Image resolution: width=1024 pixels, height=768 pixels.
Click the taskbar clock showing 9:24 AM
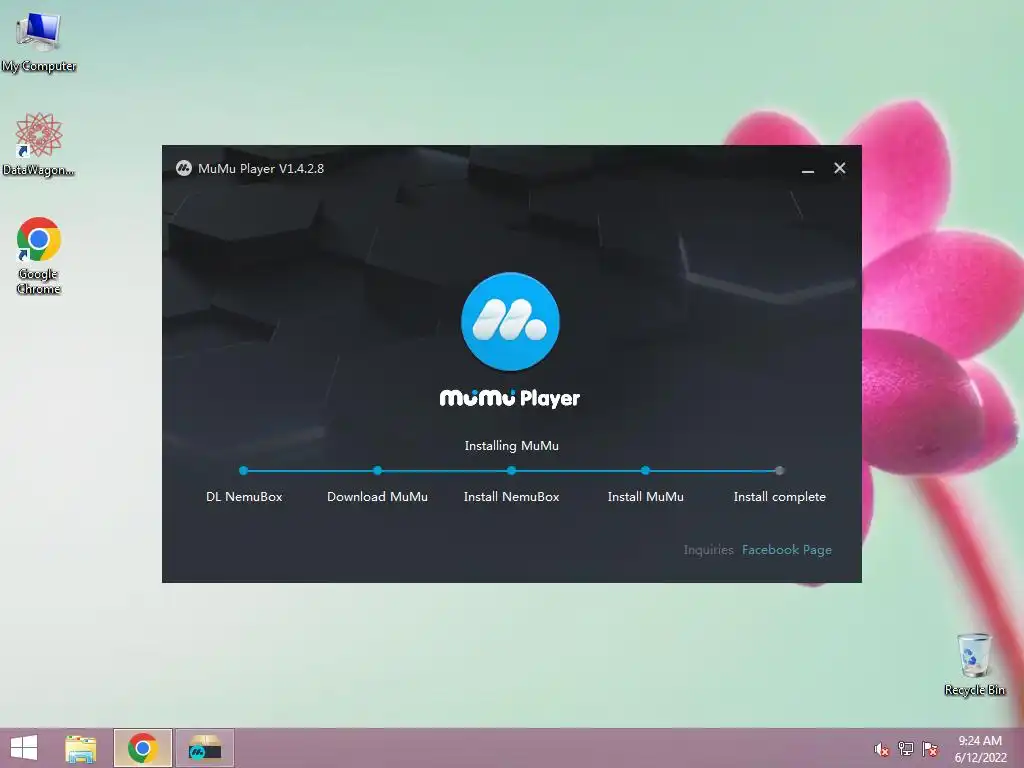pos(980,749)
